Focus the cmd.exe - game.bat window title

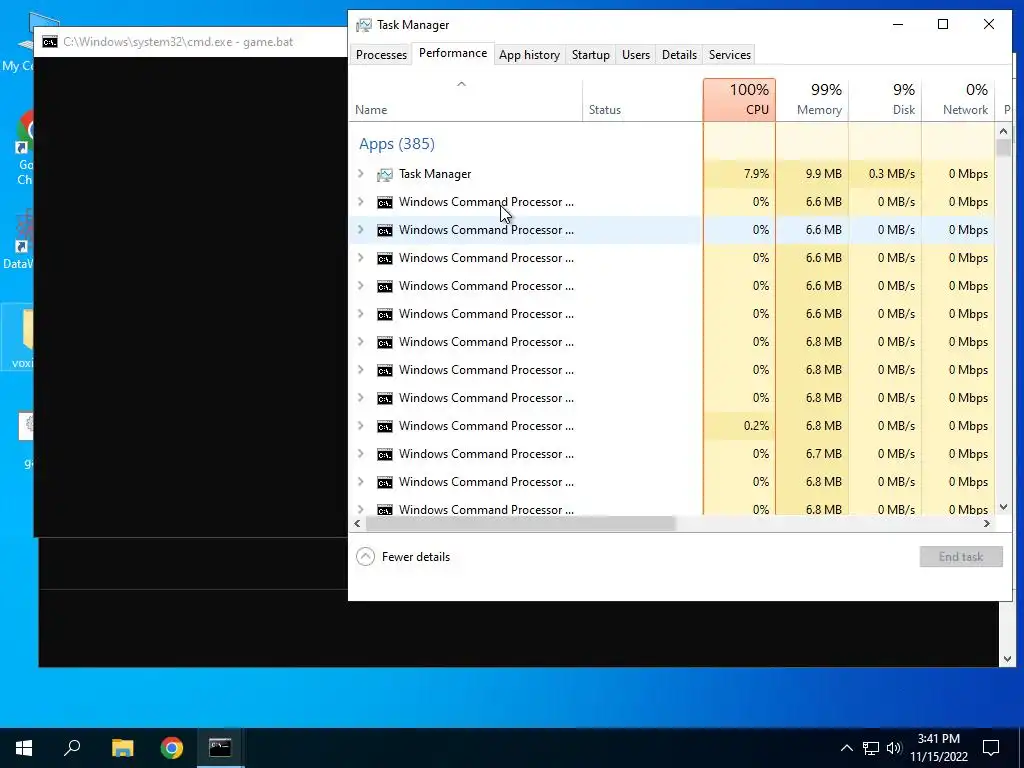[x=178, y=42]
